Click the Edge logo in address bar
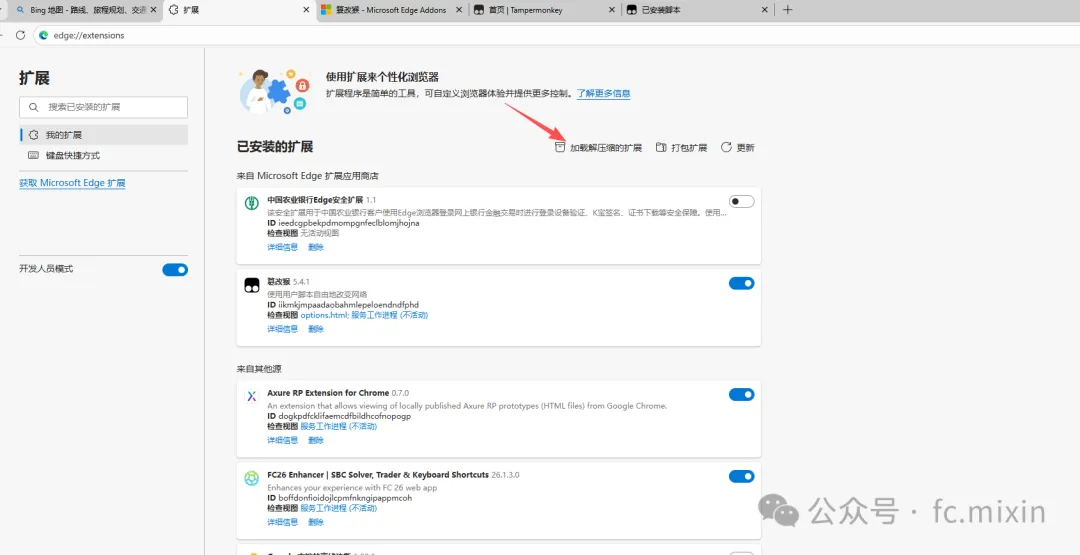 44,35
